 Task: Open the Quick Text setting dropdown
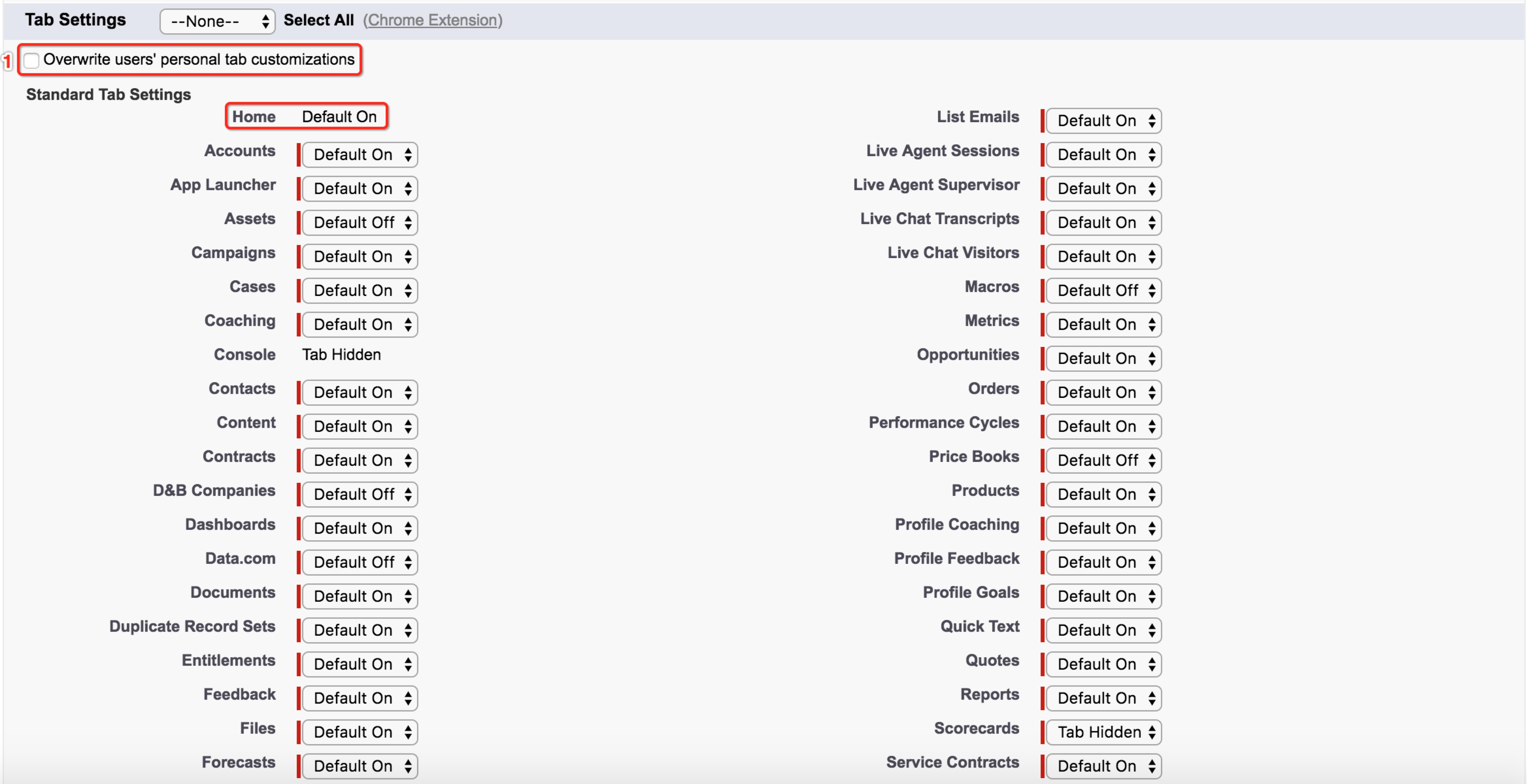[x=1103, y=630]
